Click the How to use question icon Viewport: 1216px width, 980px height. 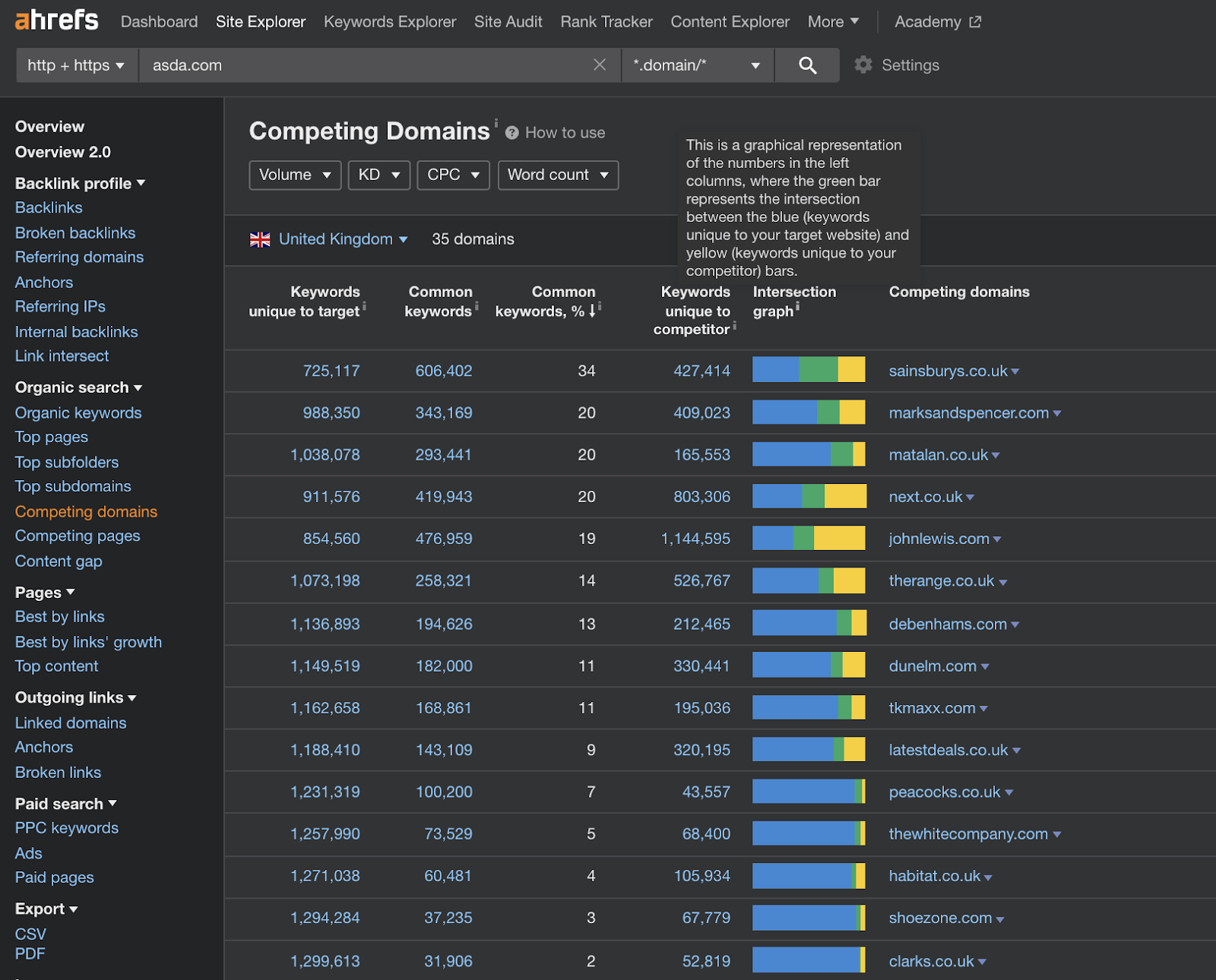coord(512,133)
